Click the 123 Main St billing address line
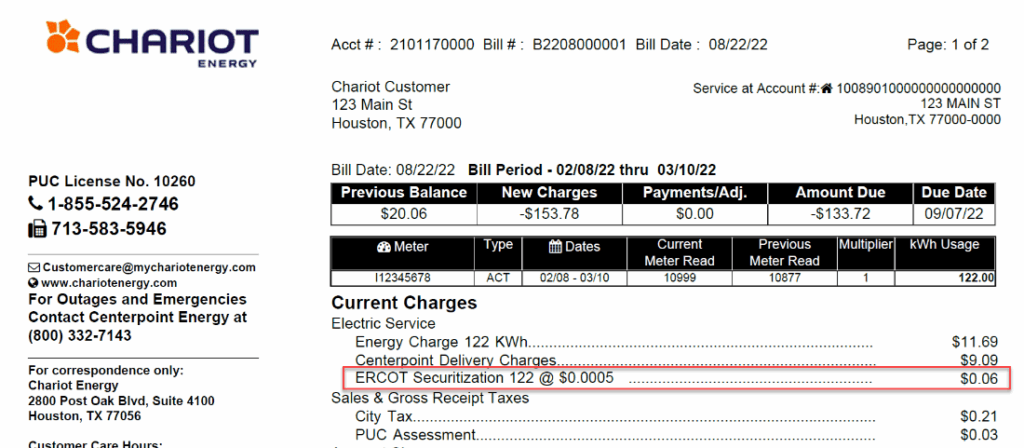 372,105
